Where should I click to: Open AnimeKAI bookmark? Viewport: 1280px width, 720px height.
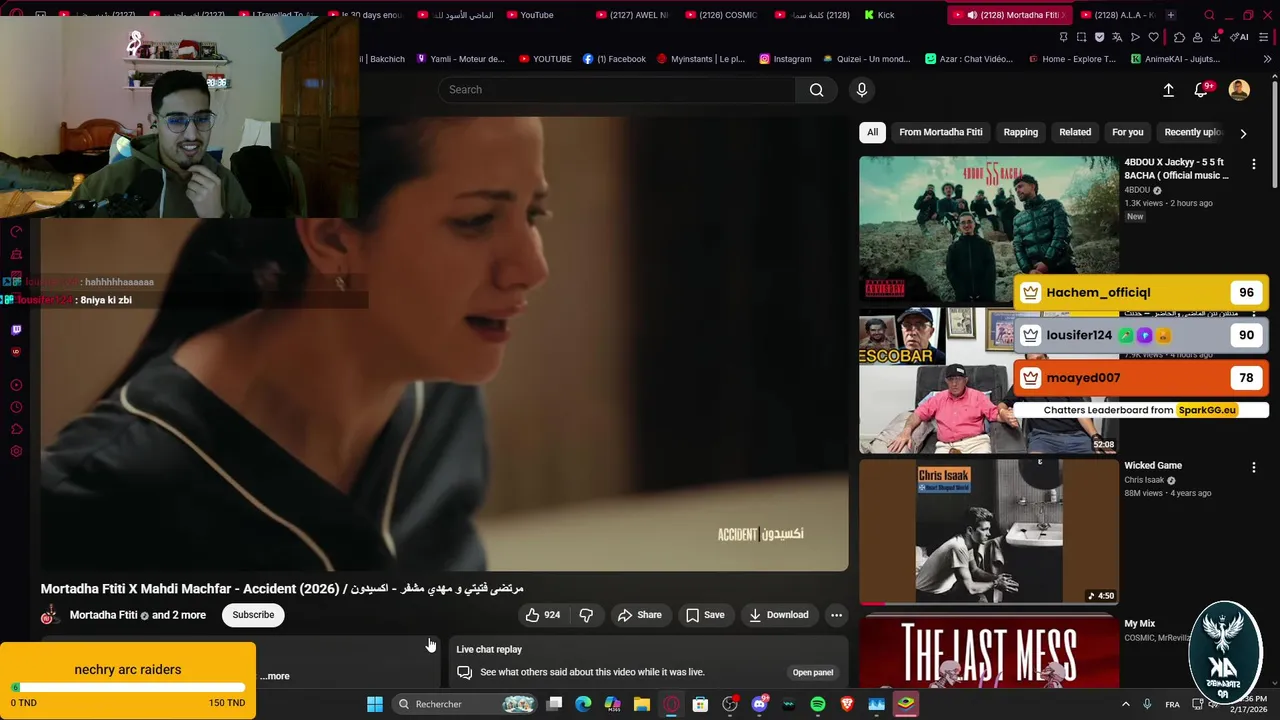click(x=1175, y=59)
